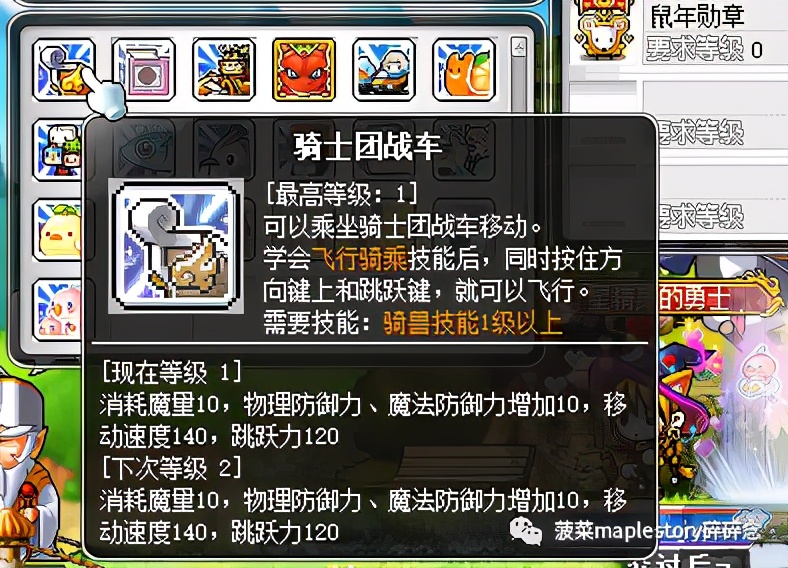Image resolution: width=788 pixels, height=568 pixels.
Task: Click the white-haired rider vehicle skill icon
Action: 384,70
